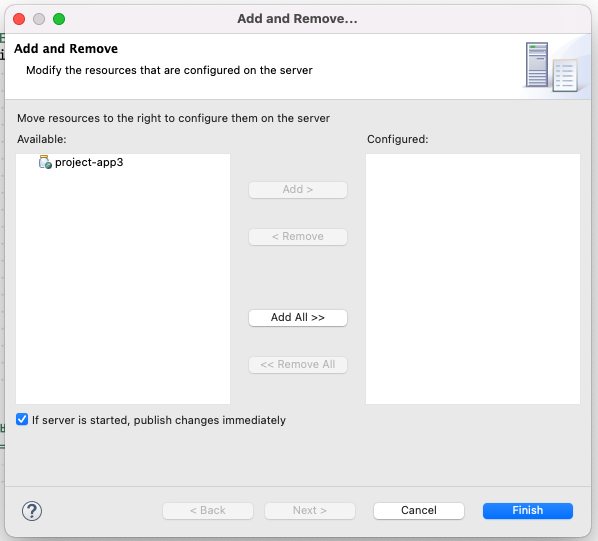Screen dimensions: 598x541
Task: Open help via the question mark icon
Action: point(32,510)
